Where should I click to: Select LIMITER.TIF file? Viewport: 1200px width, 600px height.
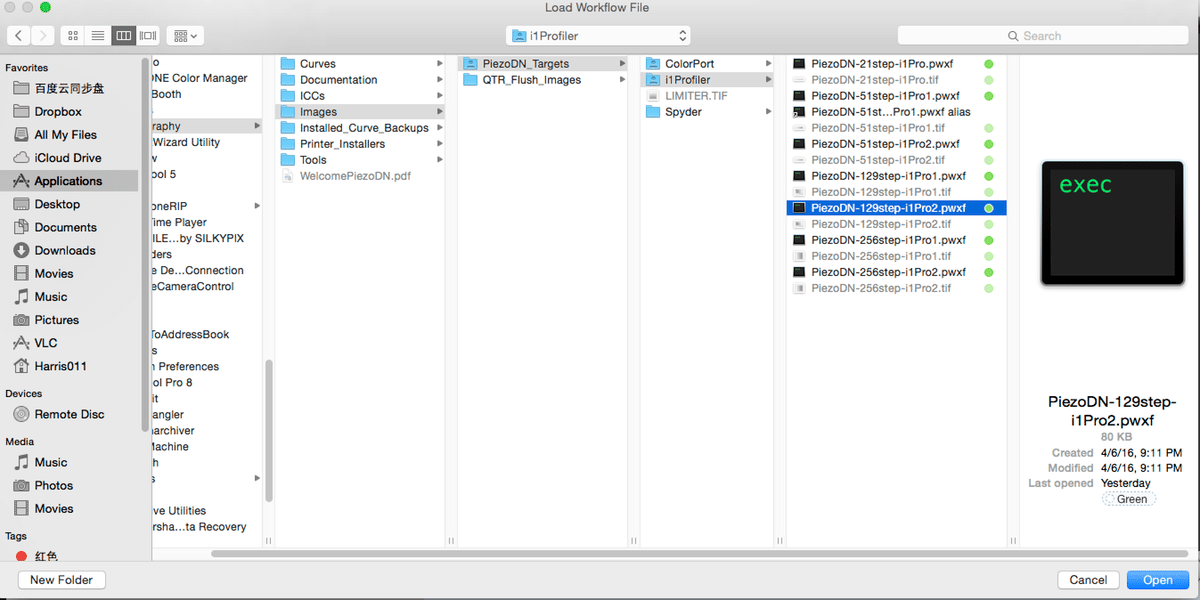[696, 96]
